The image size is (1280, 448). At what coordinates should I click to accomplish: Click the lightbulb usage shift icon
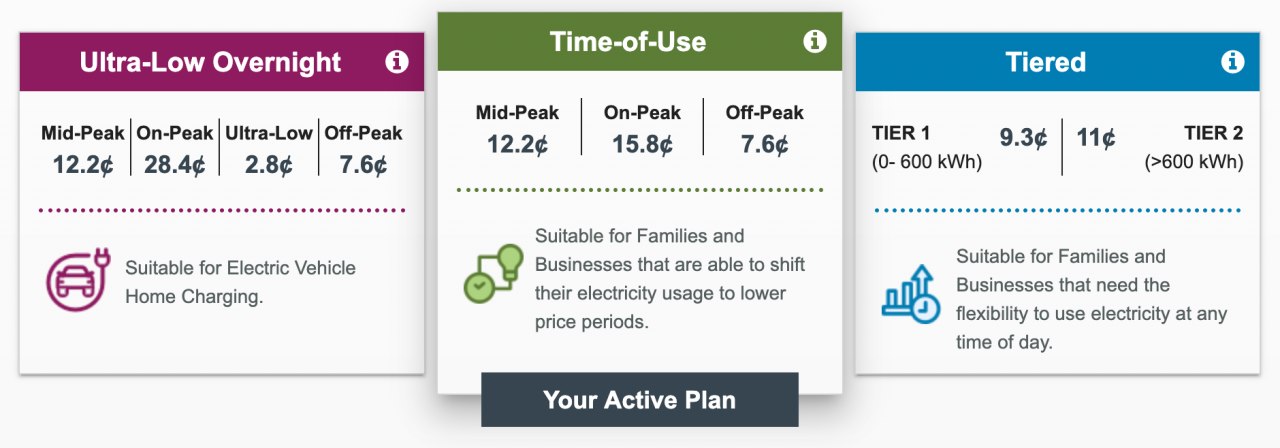pos(493,273)
